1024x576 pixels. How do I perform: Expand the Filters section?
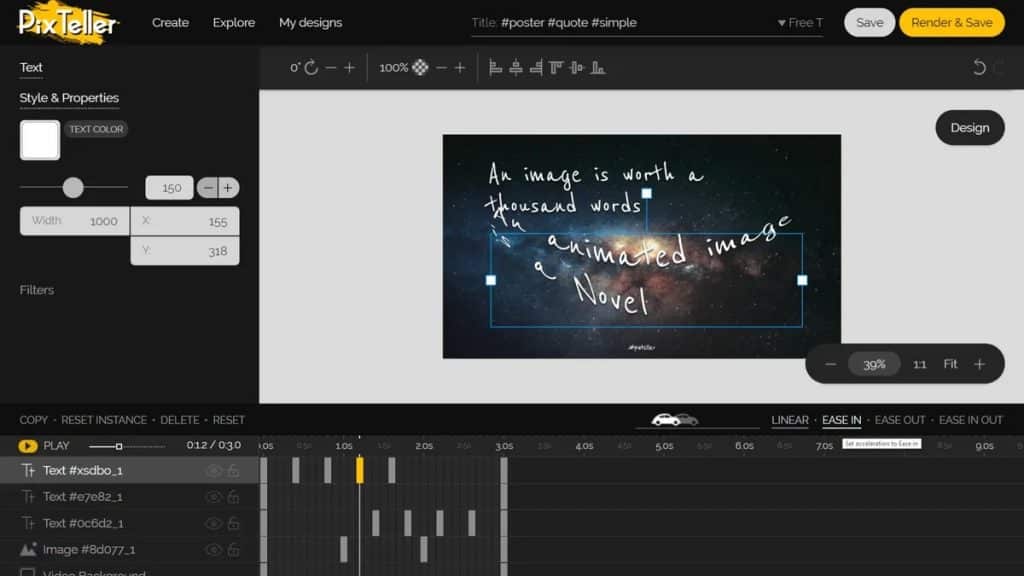coord(37,290)
